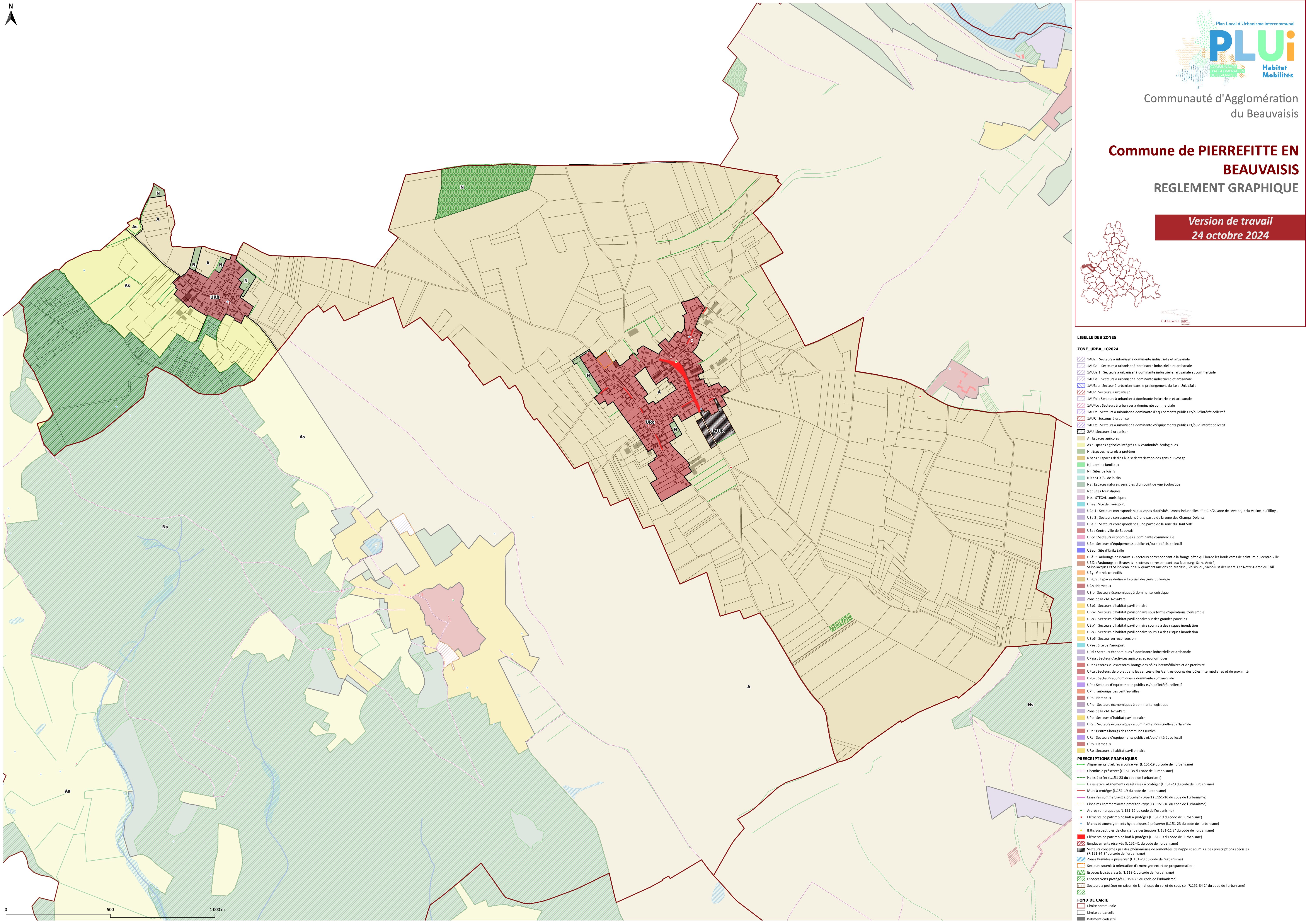Select the 1AUai hatched legend symbol
This screenshot has height=924, width=1306.
1081,360
